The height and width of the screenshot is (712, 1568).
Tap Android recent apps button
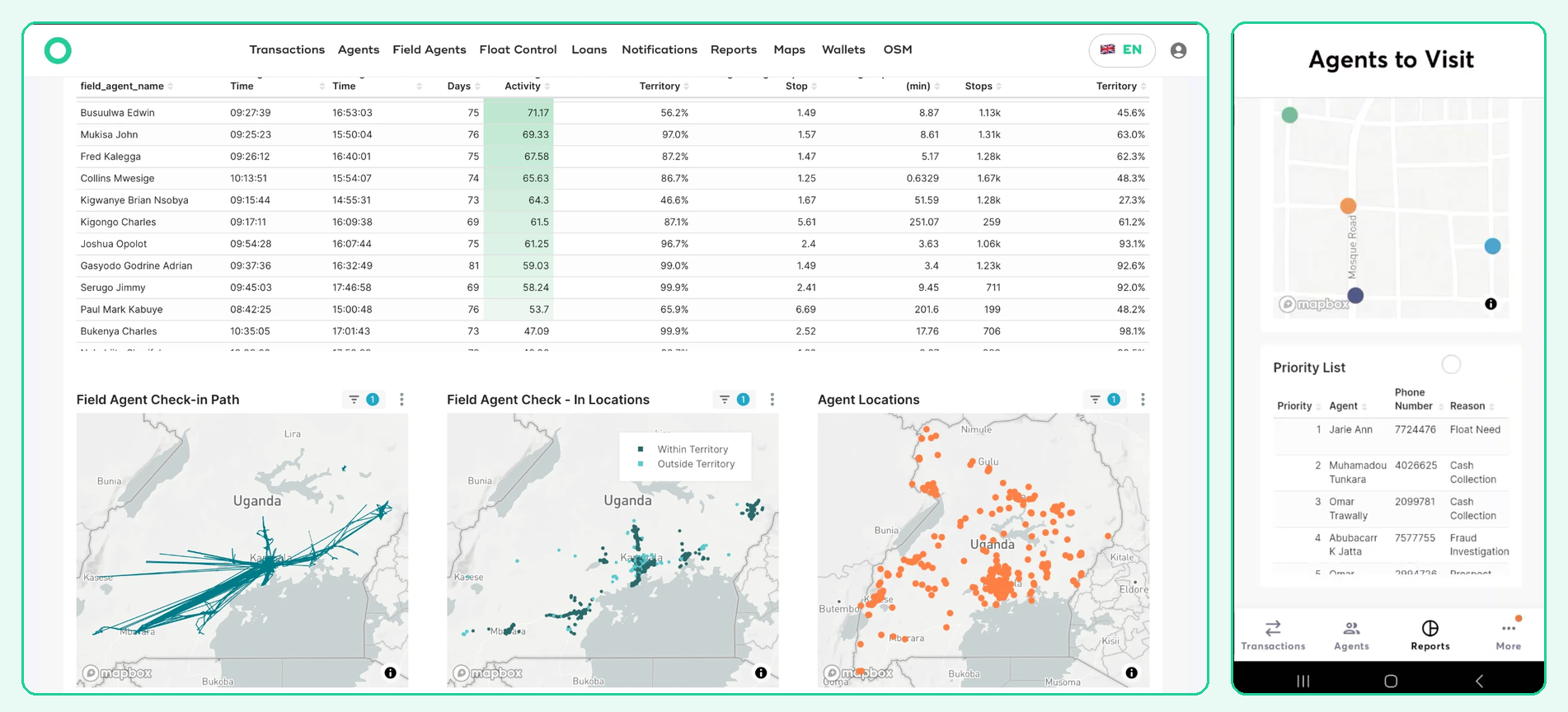1303,681
